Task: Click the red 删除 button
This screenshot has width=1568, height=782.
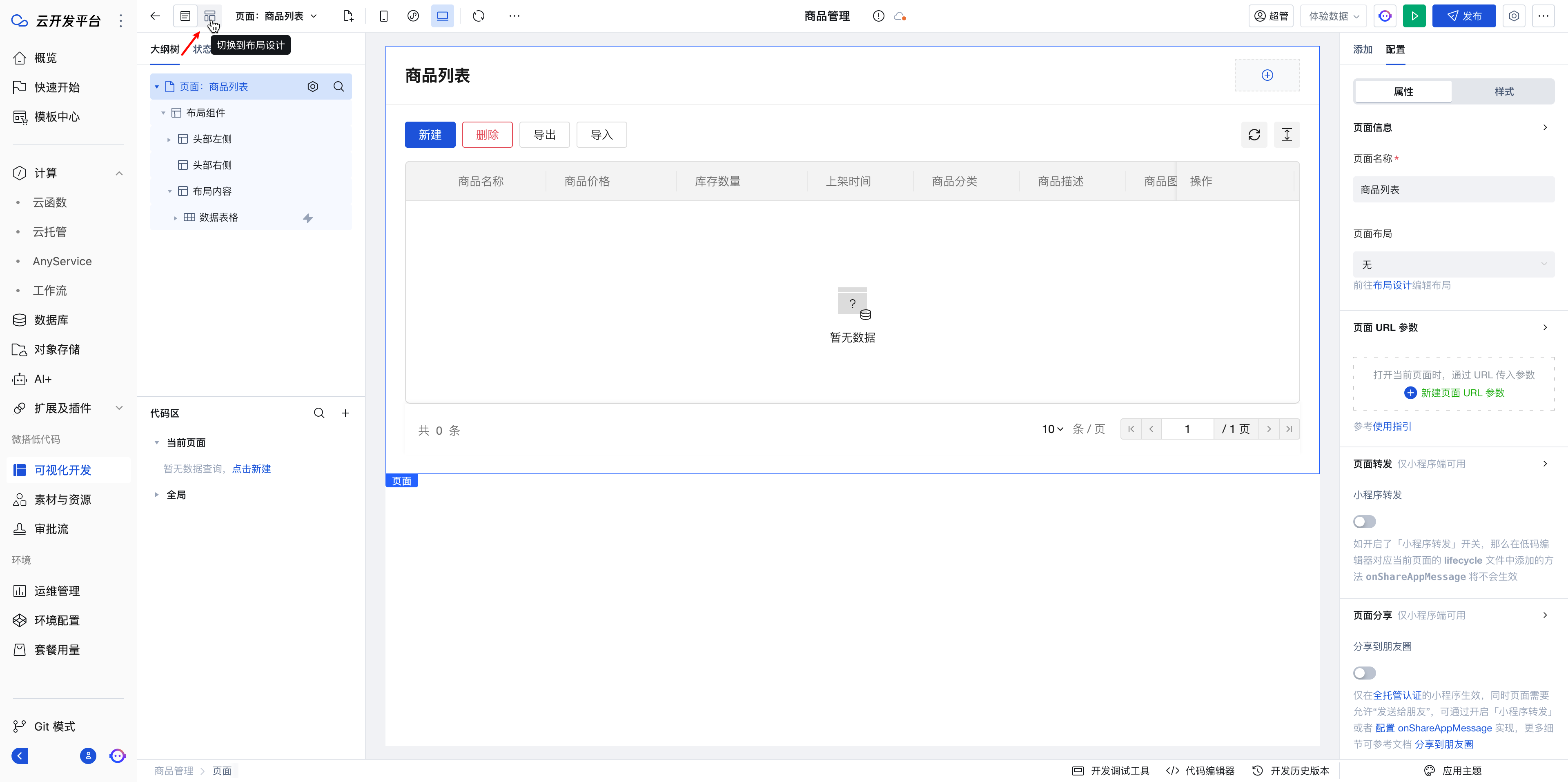Action: [x=487, y=135]
